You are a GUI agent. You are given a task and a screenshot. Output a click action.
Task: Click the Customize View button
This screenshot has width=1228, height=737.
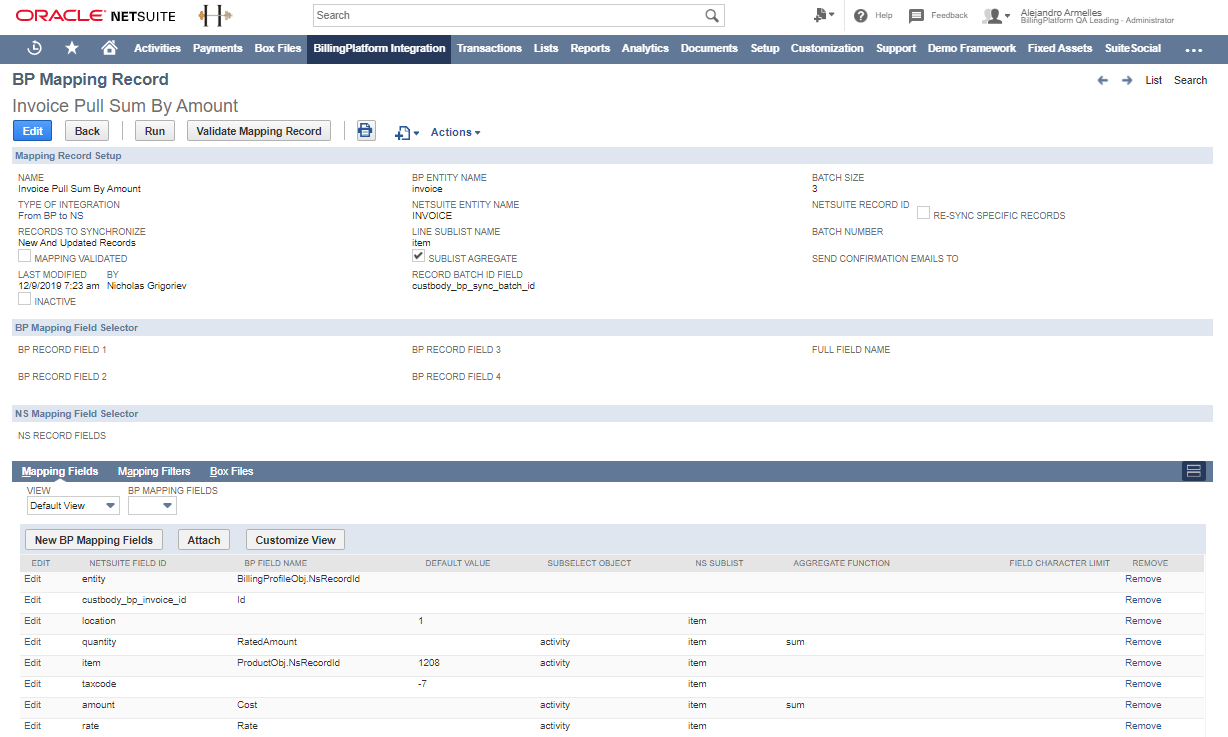(295, 540)
